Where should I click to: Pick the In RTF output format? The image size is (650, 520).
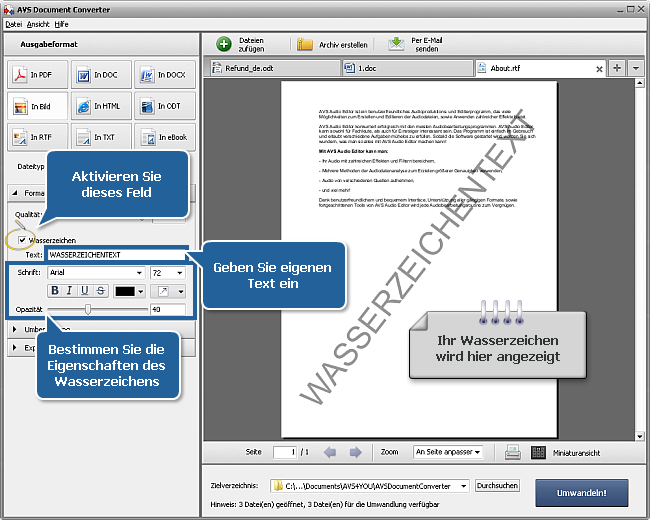[x=37, y=137]
